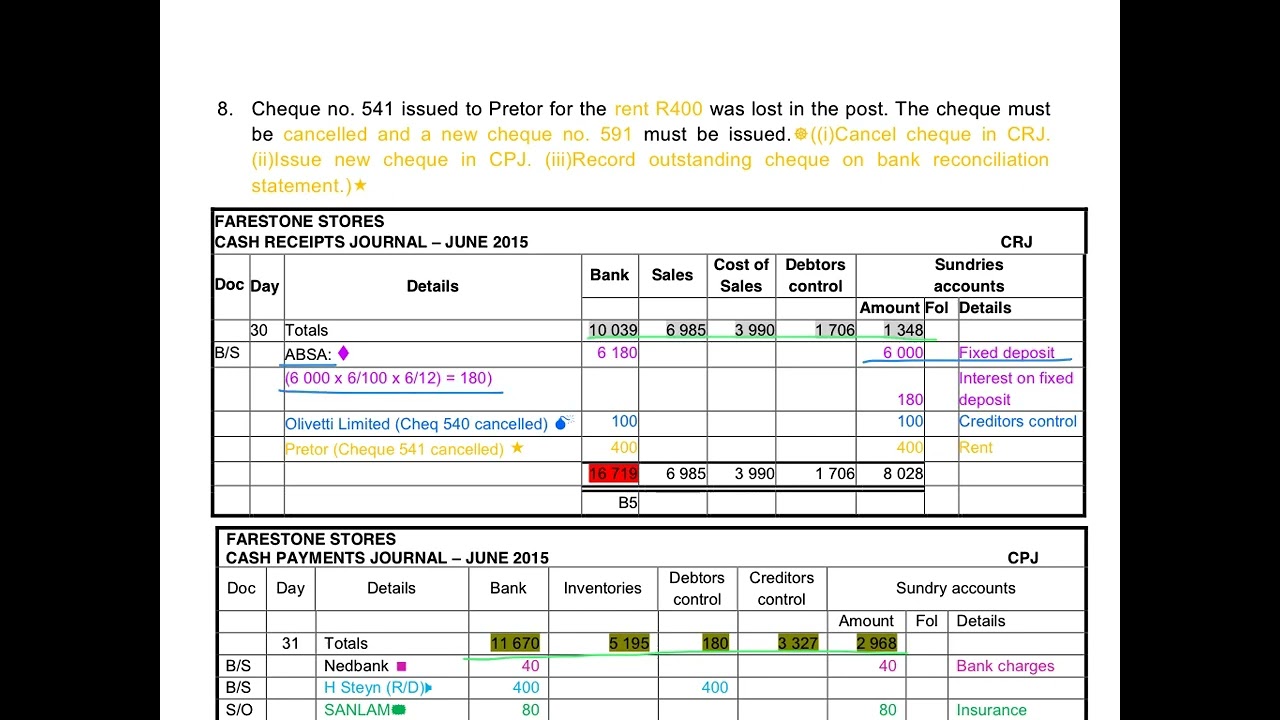Viewport: 1280px width, 720px height.
Task: Click the sun symbol after 'must be issued.'
Action: point(800,134)
